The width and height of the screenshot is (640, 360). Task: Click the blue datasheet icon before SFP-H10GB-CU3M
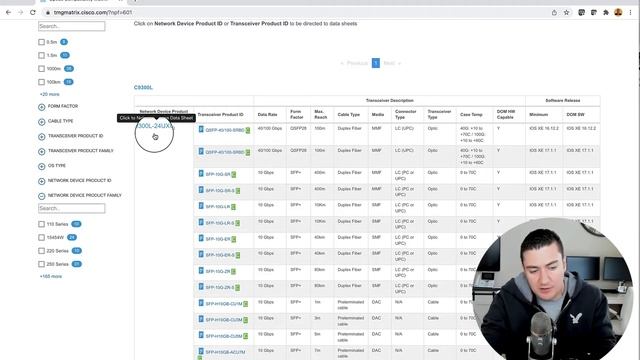click(201, 319)
